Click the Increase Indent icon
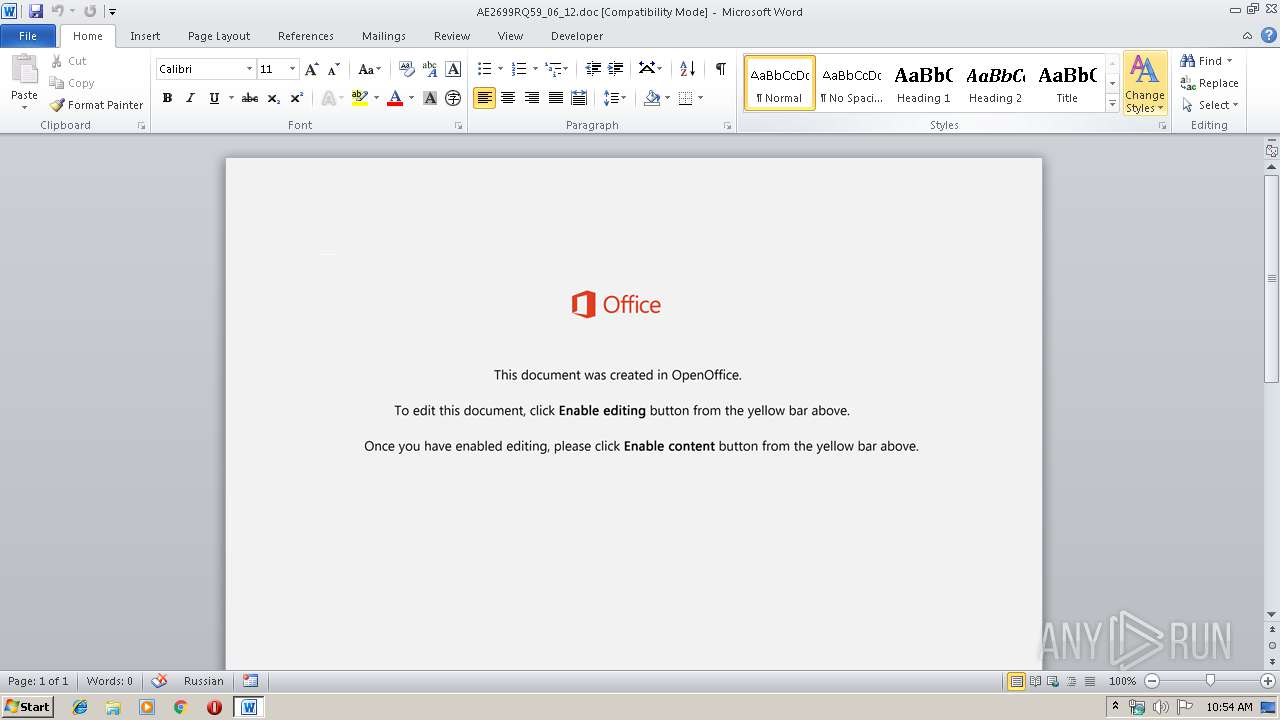 (616, 69)
